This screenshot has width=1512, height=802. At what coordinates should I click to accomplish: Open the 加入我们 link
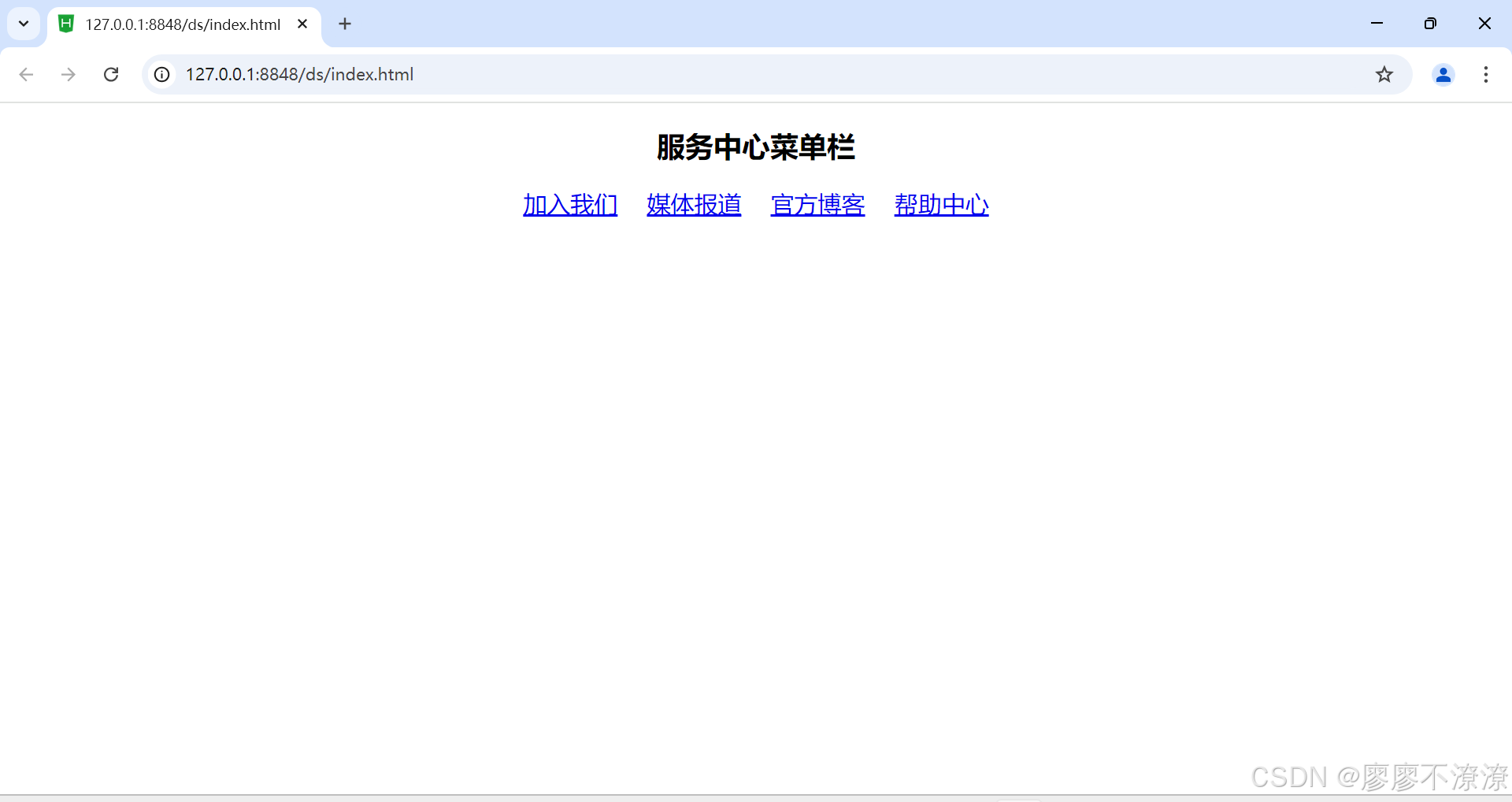click(x=570, y=205)
